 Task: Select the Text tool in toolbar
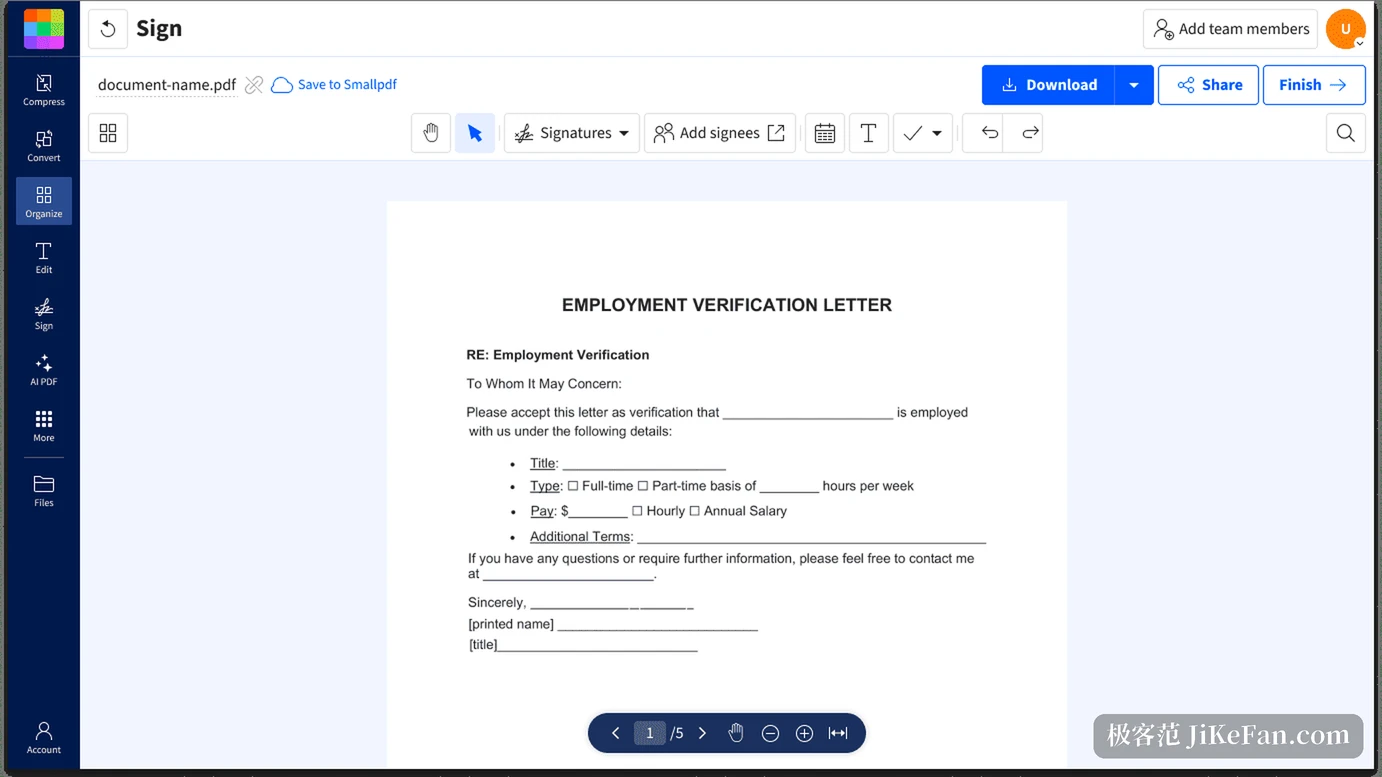[x=869, y=133]
